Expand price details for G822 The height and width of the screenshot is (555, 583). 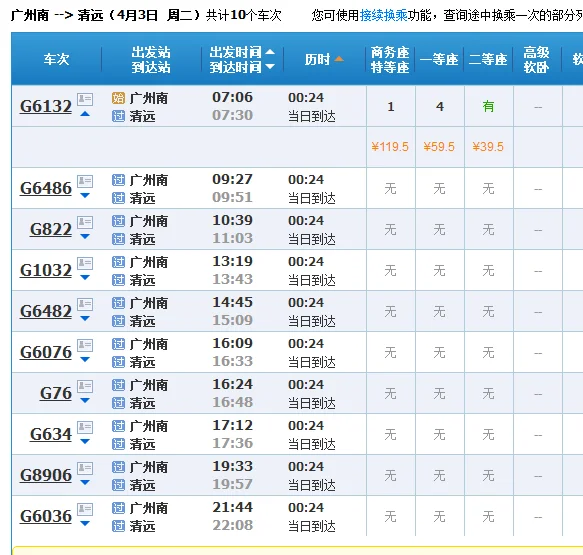[x=85, y=236]
